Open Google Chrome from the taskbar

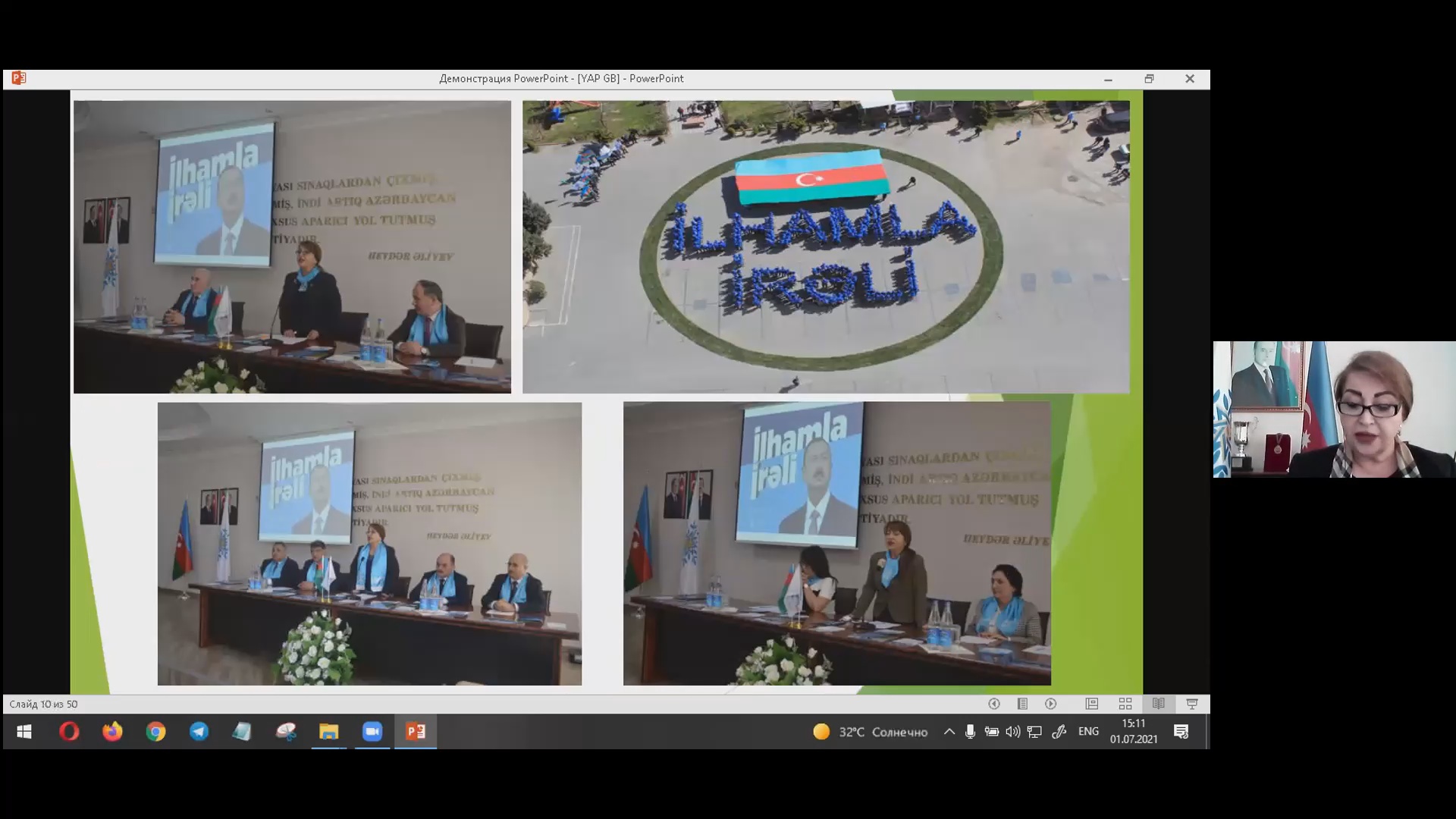coord(155,732)
